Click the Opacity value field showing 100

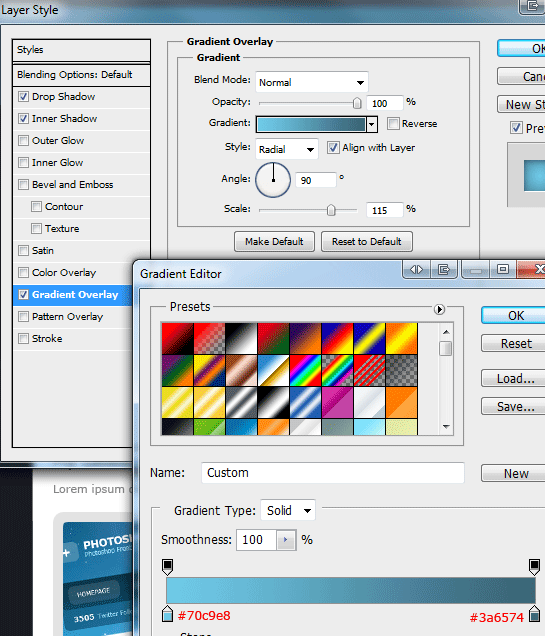click(x=385, y=103)
